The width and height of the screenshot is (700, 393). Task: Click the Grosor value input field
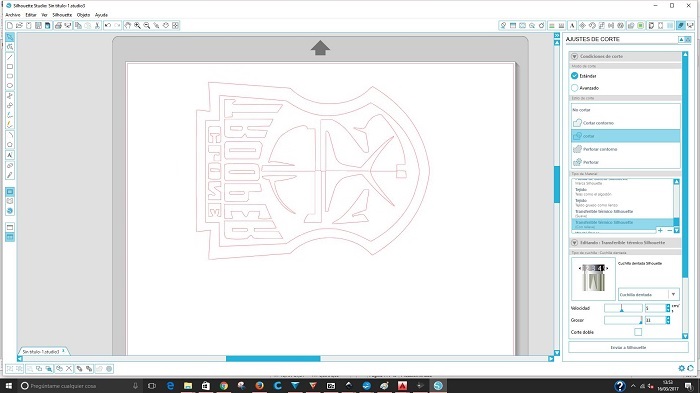pyautogui.click(x=655, y=320)
